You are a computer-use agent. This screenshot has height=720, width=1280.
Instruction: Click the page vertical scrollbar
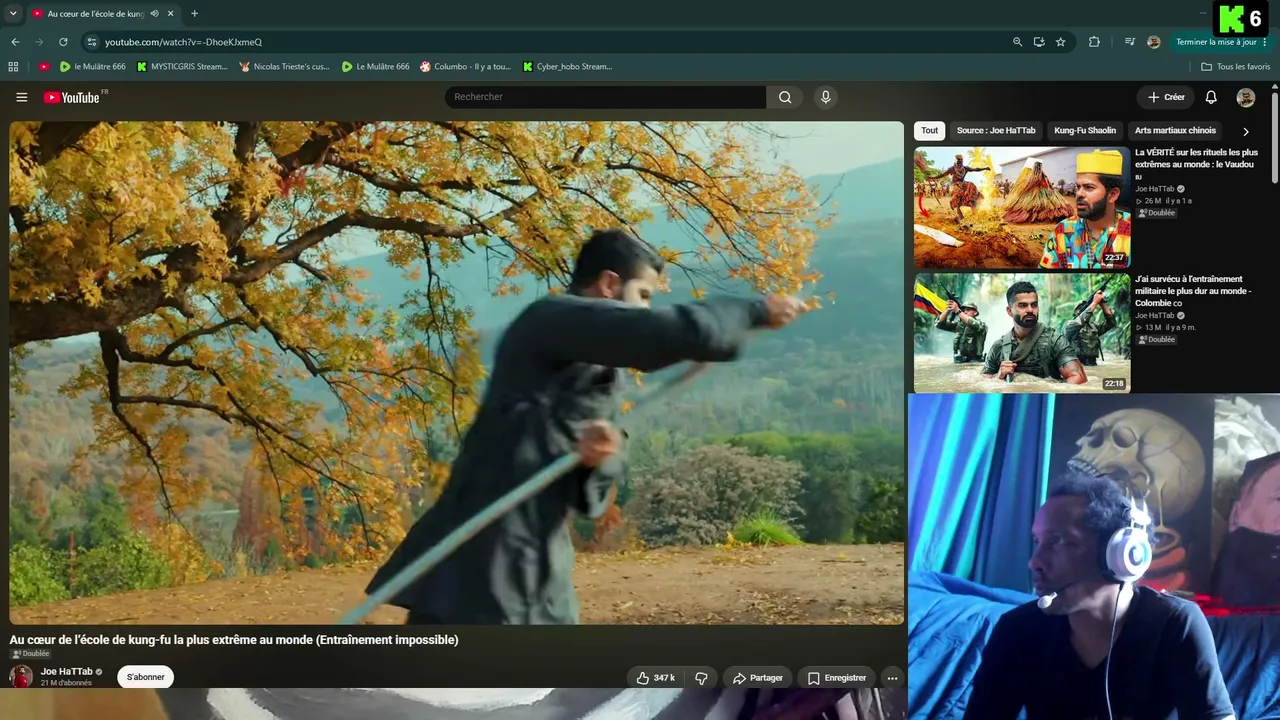coord(1275,138)
